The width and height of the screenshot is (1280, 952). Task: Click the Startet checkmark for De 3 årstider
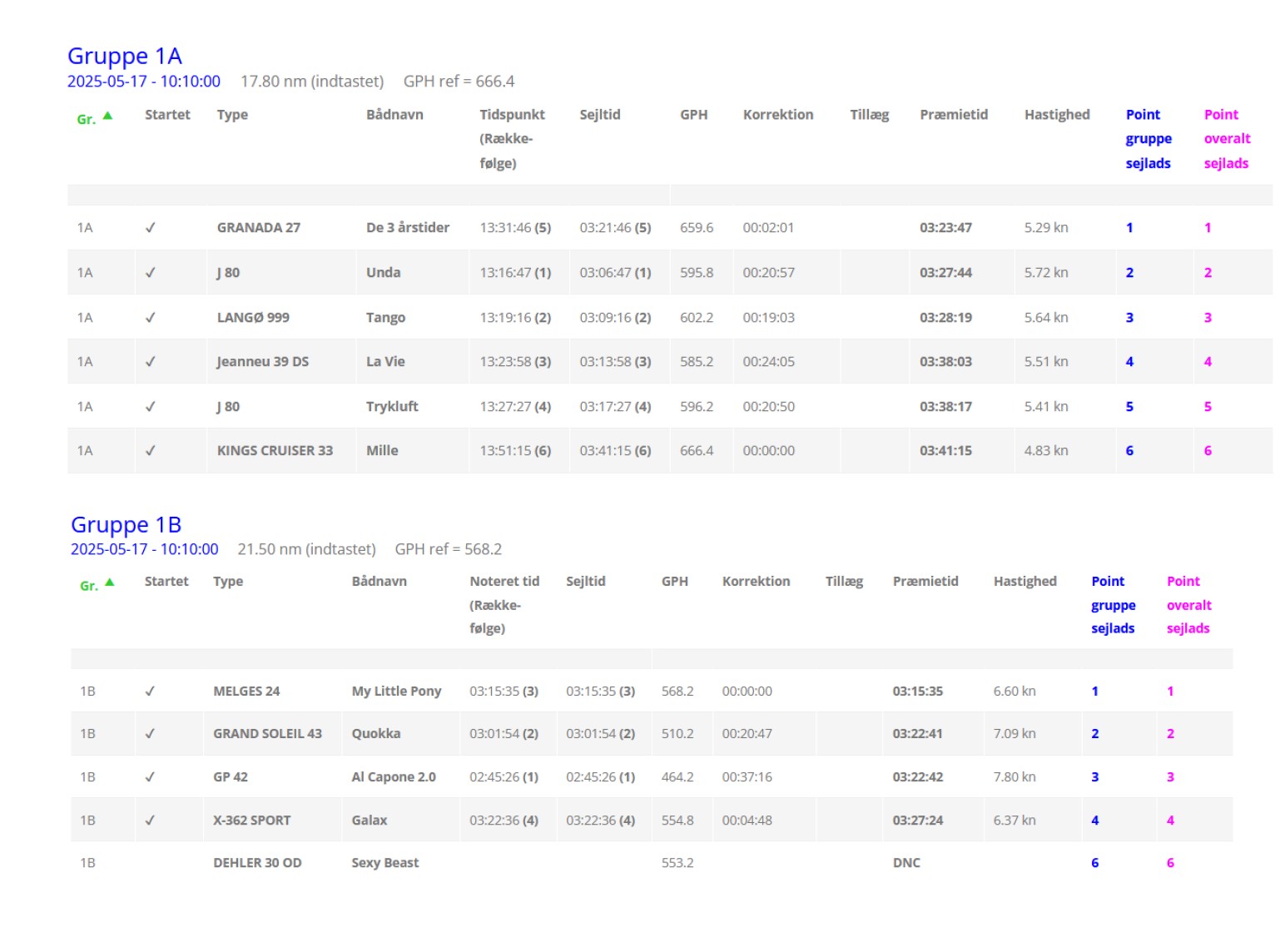(151, 228)
